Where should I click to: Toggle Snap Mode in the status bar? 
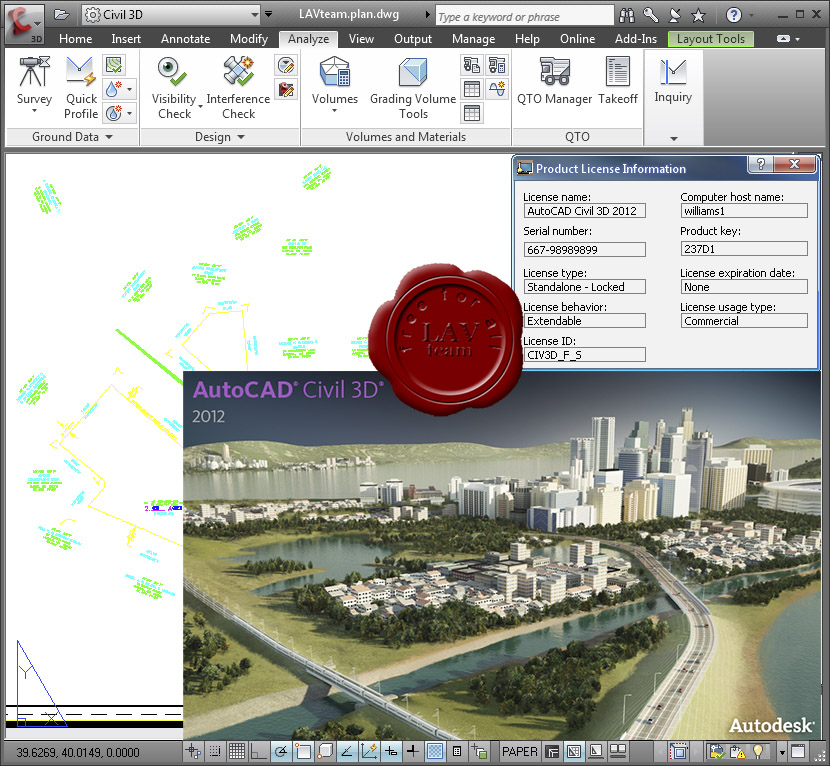coord(214,751)
